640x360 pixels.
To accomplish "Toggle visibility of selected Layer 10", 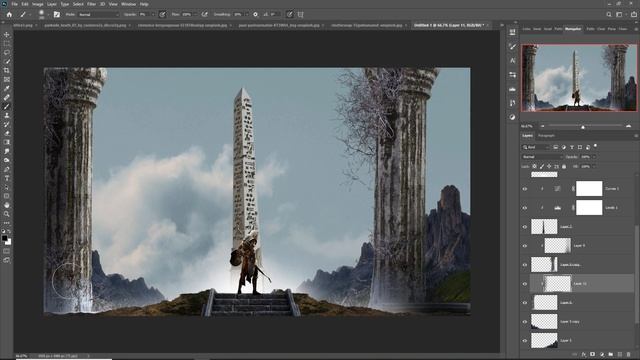I will [x=525, y=284].
